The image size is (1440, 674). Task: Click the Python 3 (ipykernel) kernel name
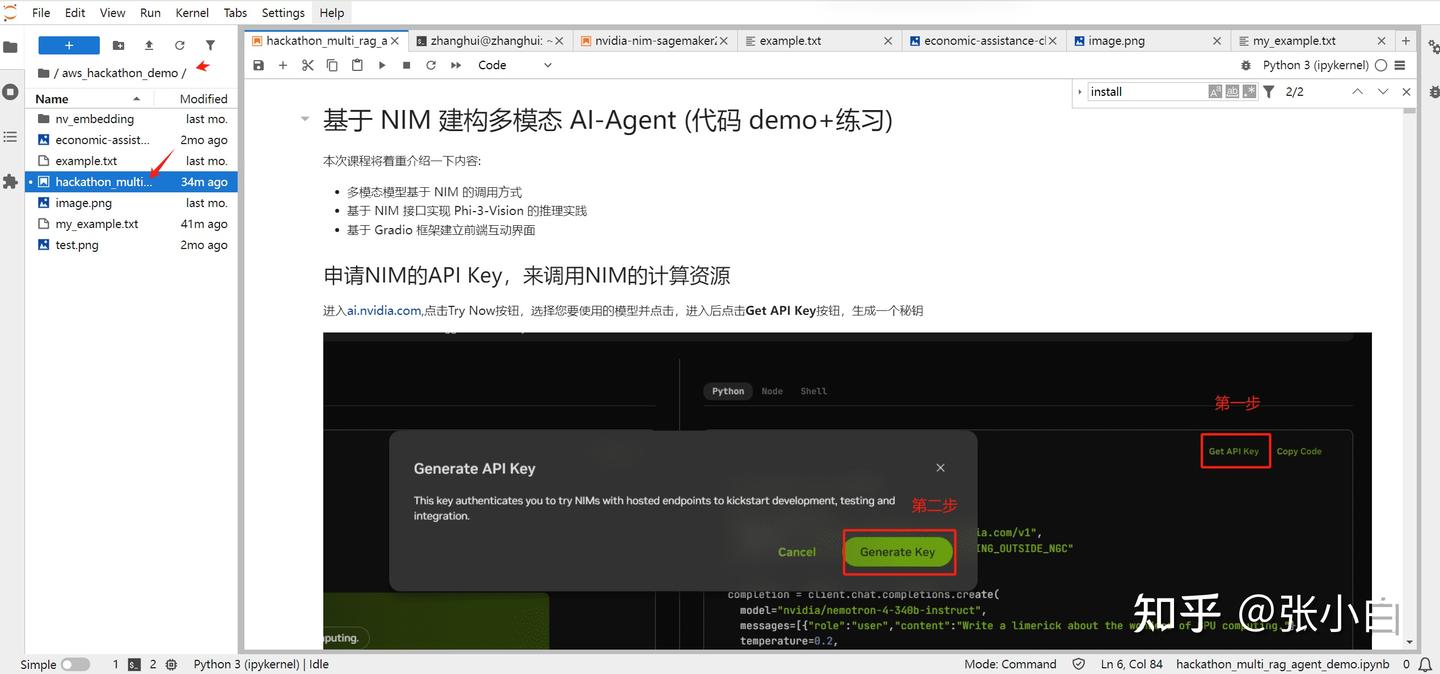pos(1316,65)
